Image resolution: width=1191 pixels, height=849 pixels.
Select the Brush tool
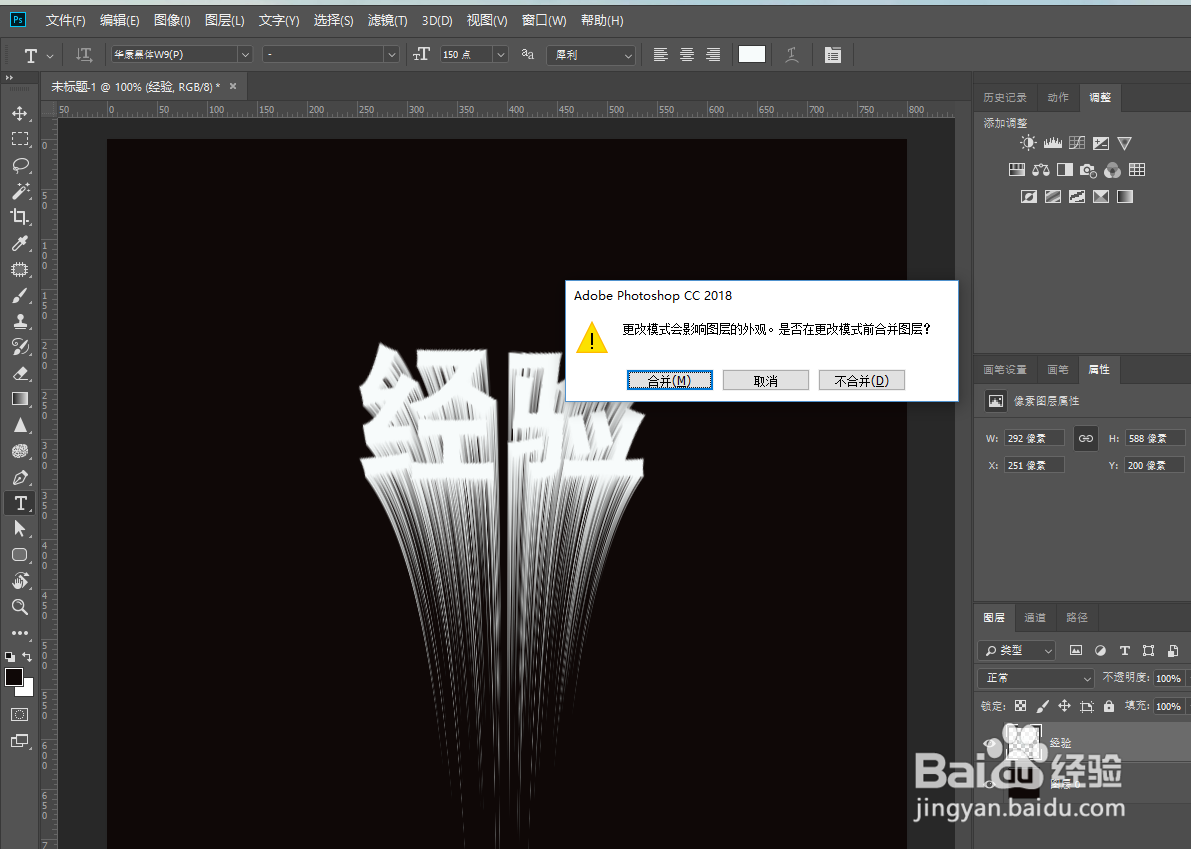coord(20,295)
